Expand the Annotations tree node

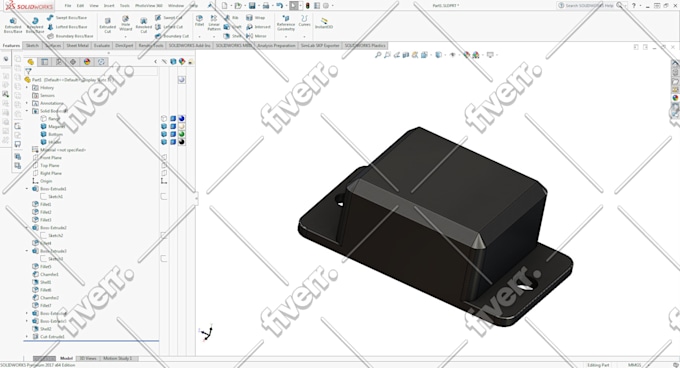(27, 103)
